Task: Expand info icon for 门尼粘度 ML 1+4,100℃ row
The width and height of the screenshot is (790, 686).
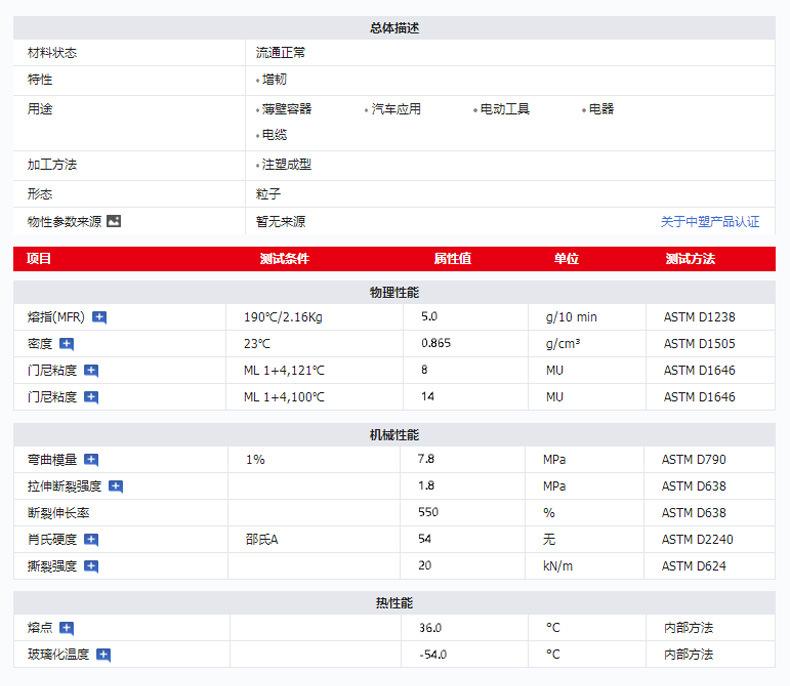Action: point(91,397)
